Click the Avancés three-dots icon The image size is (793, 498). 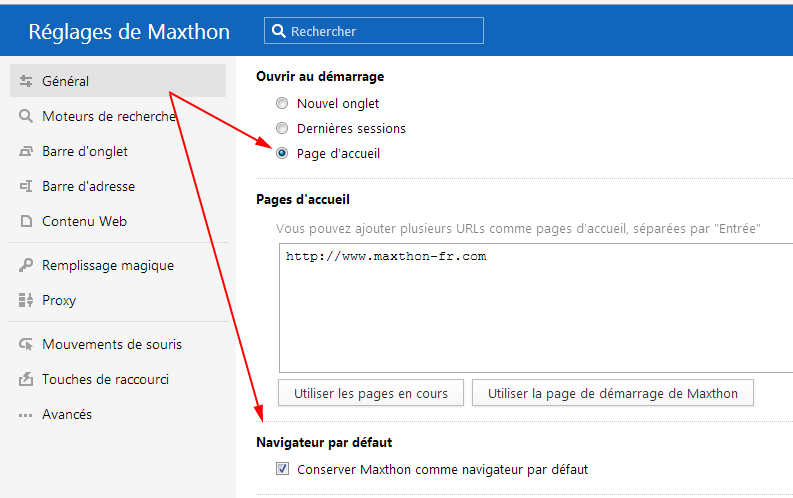(26, 416)
